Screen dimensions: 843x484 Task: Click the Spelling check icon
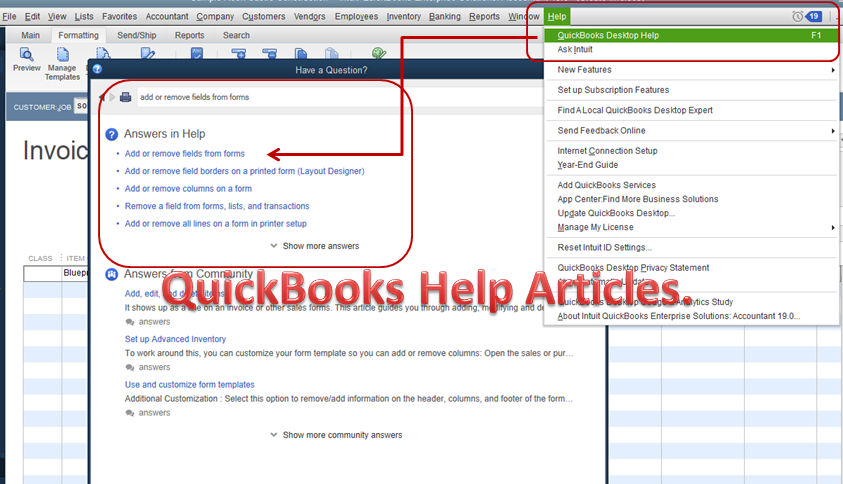coord(197,53)
